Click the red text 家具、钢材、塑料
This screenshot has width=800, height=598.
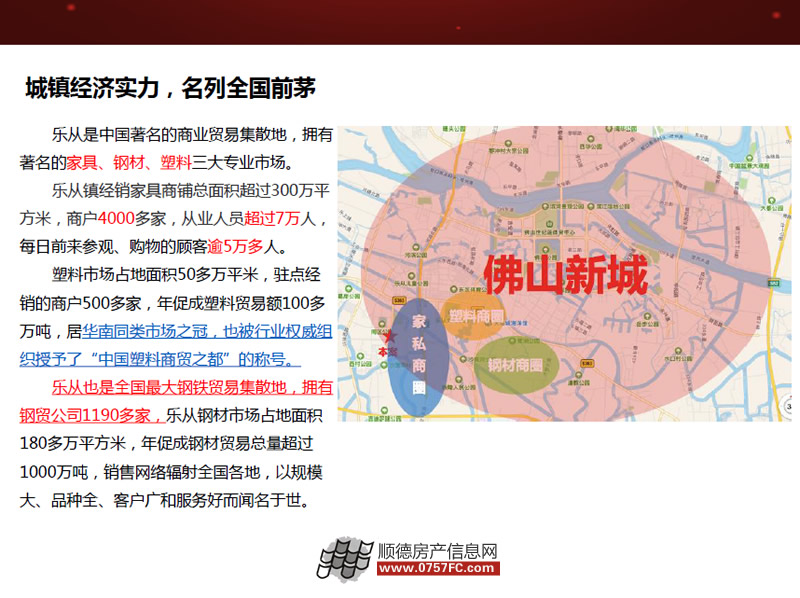point(129,163)
